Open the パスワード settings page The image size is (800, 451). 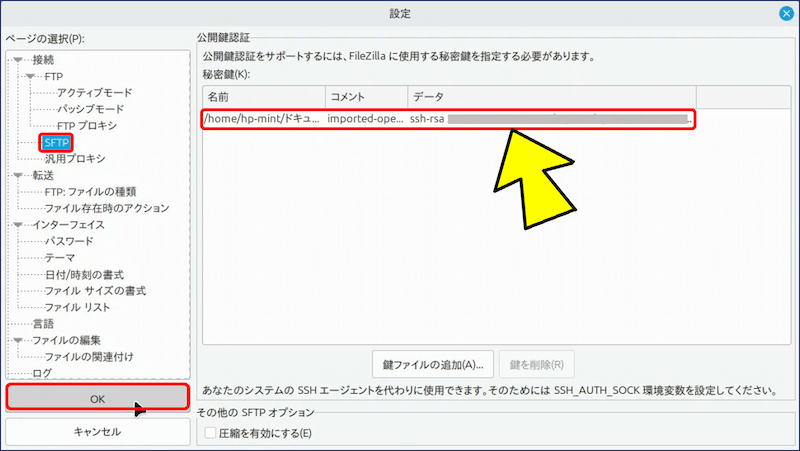[69, 241]
